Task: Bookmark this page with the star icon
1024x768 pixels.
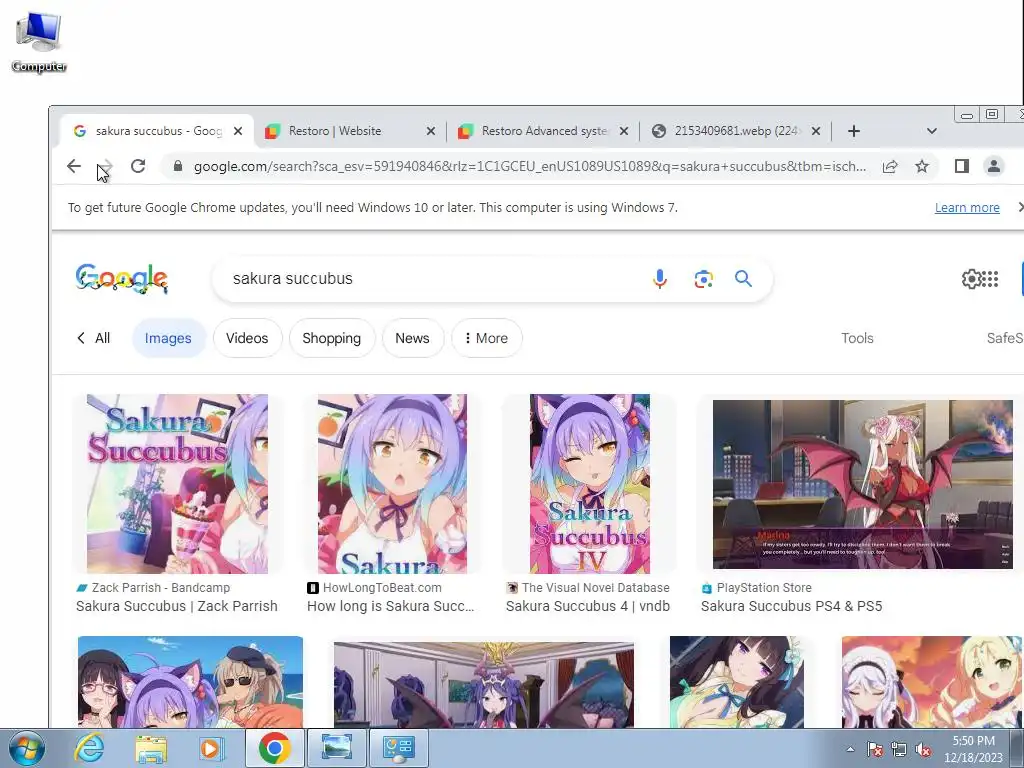Action: pyautogui.click(x=921, y=167)
